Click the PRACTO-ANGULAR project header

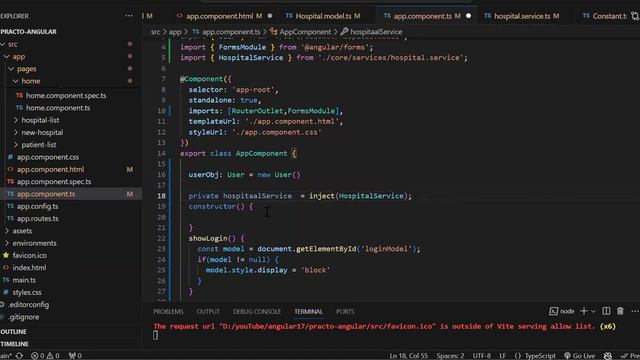[x=29, y=31]
